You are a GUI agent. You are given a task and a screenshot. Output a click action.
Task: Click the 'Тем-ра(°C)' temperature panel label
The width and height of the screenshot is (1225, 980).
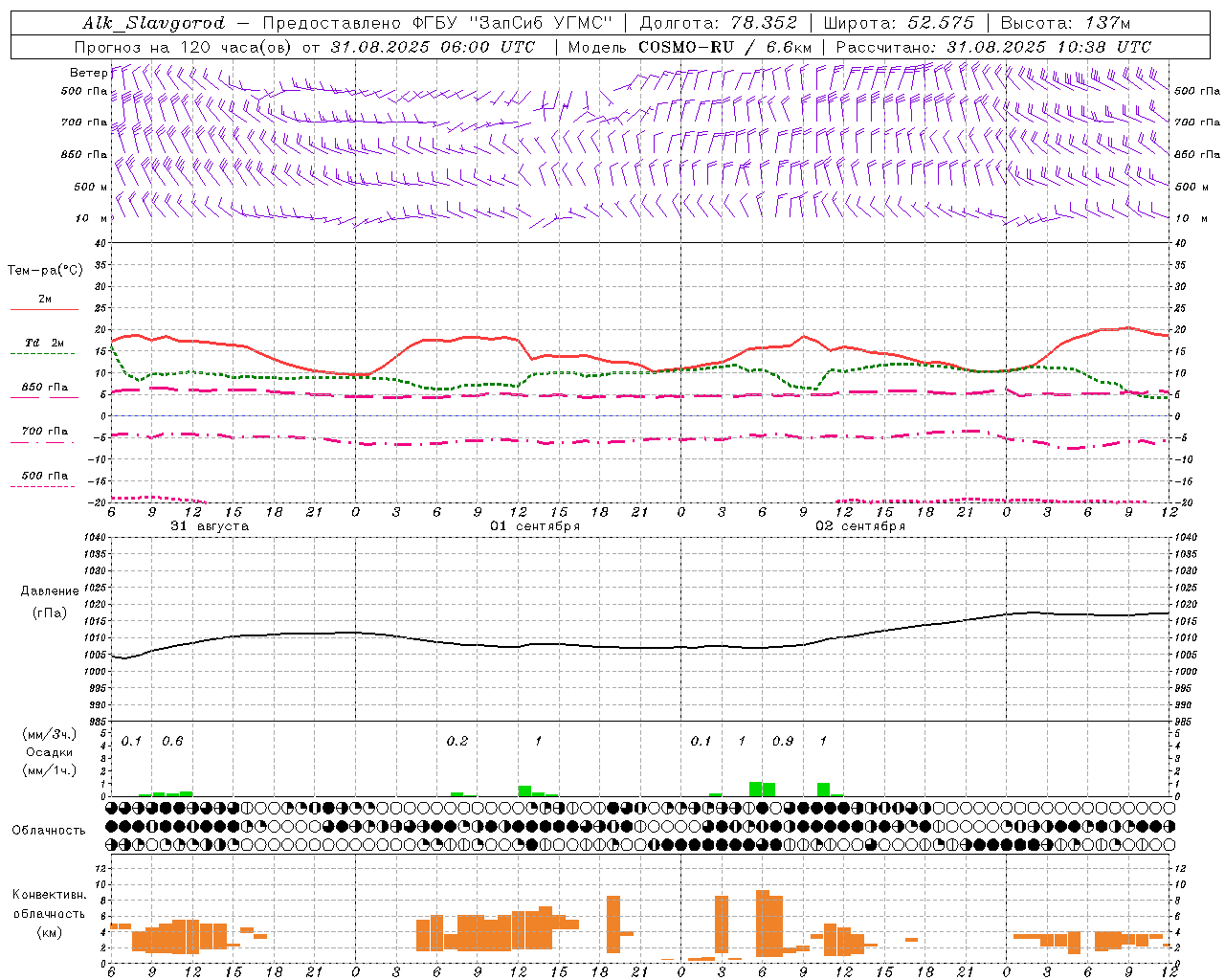[x=45, y=271]
